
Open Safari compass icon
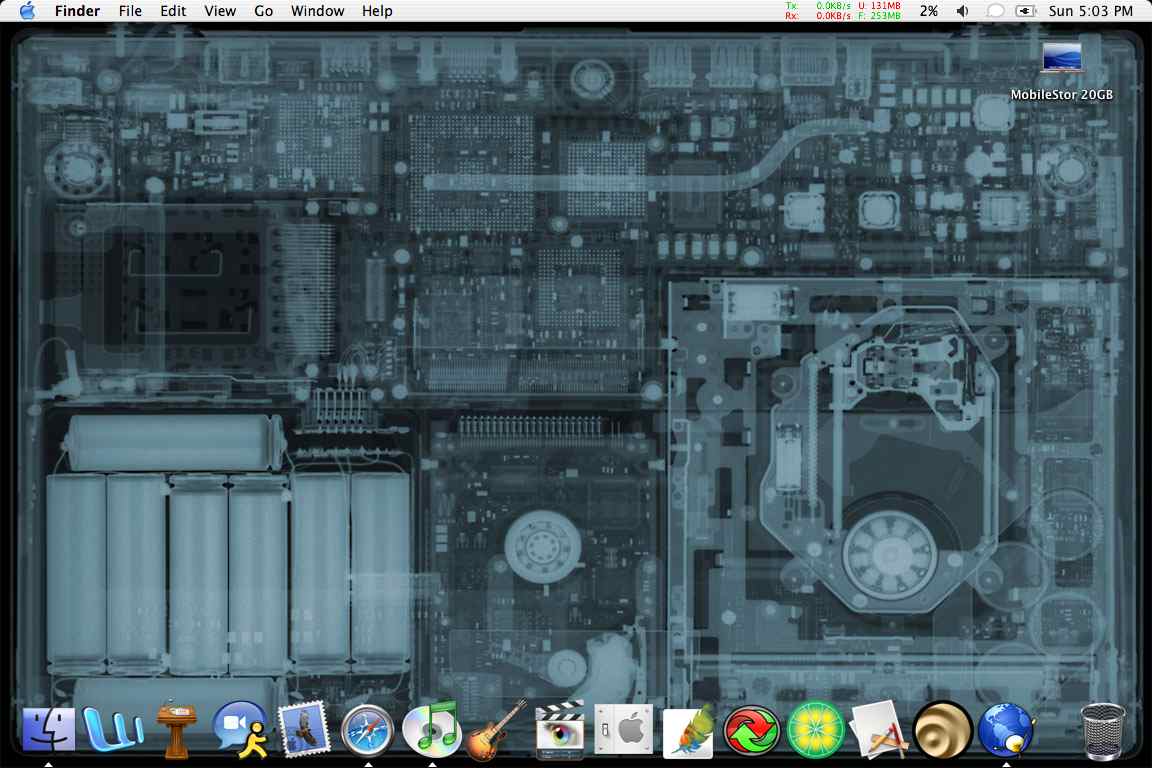[x=368, y=730]
